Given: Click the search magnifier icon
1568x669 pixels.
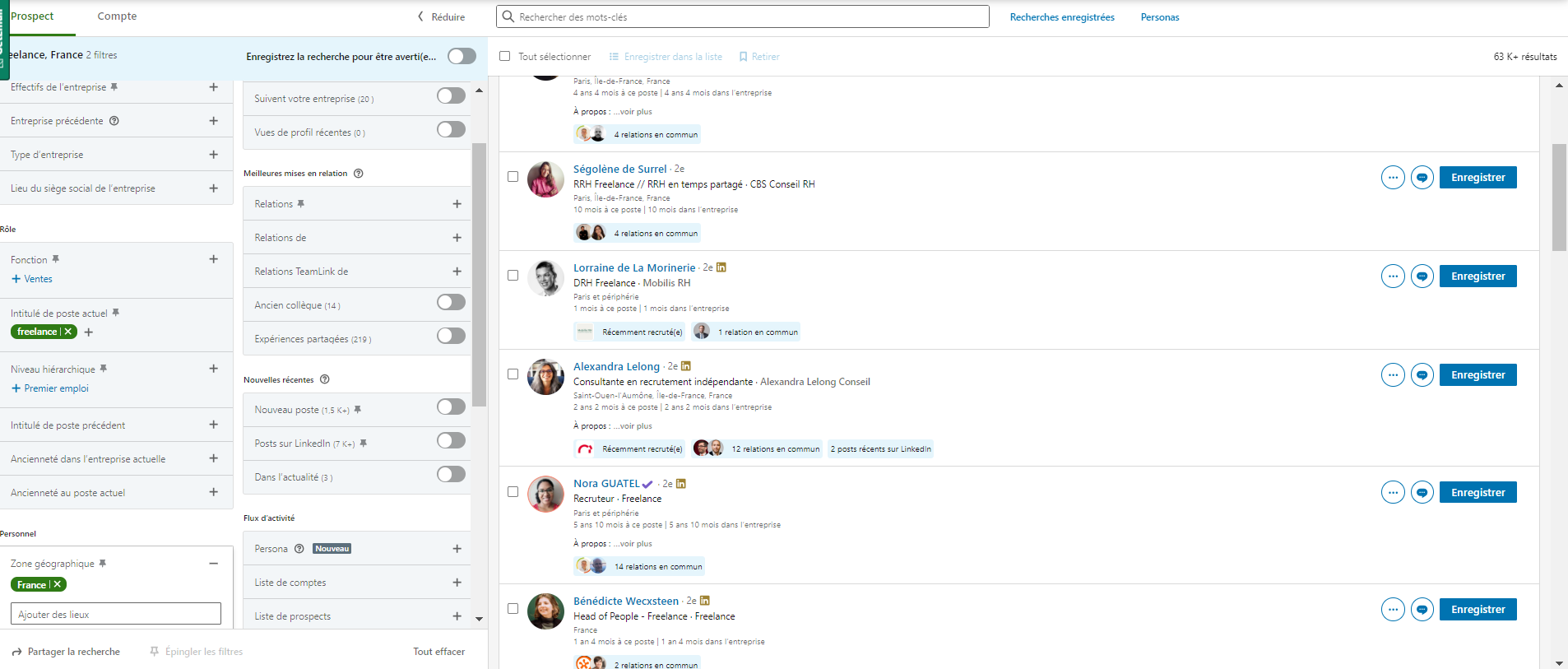Looking at the screenshot, I should point(508,16).
